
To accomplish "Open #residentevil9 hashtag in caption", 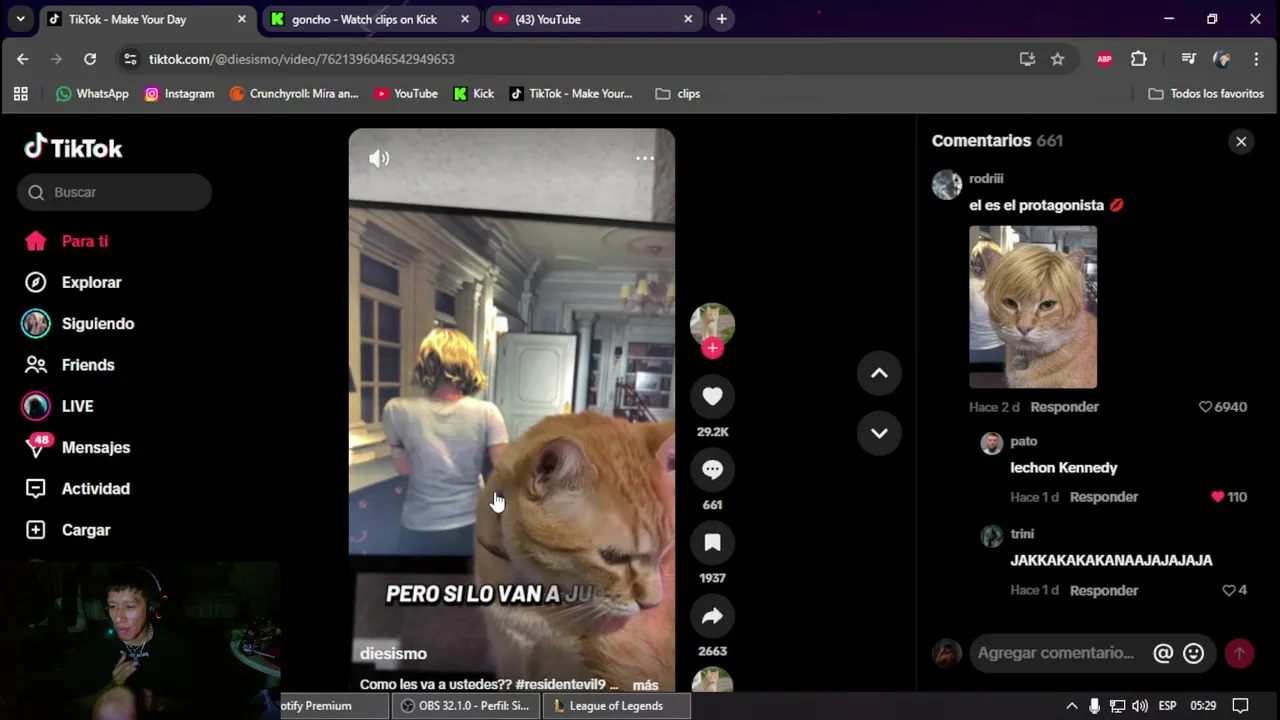I will click(x=560, y=685).
